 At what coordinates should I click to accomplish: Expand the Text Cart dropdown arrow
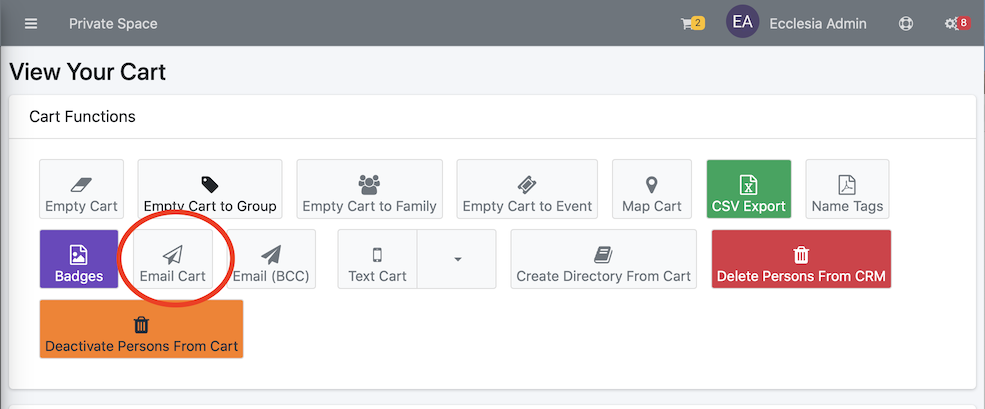457,259
